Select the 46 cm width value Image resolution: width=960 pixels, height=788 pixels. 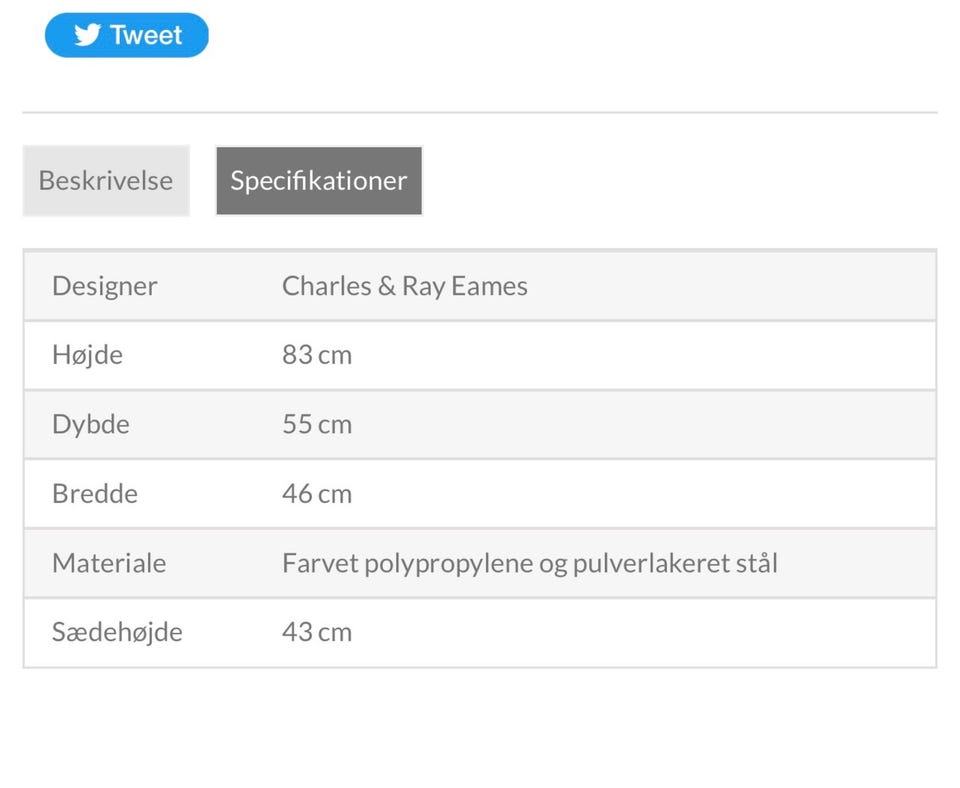pyautogui.click(x=317, y=494)
